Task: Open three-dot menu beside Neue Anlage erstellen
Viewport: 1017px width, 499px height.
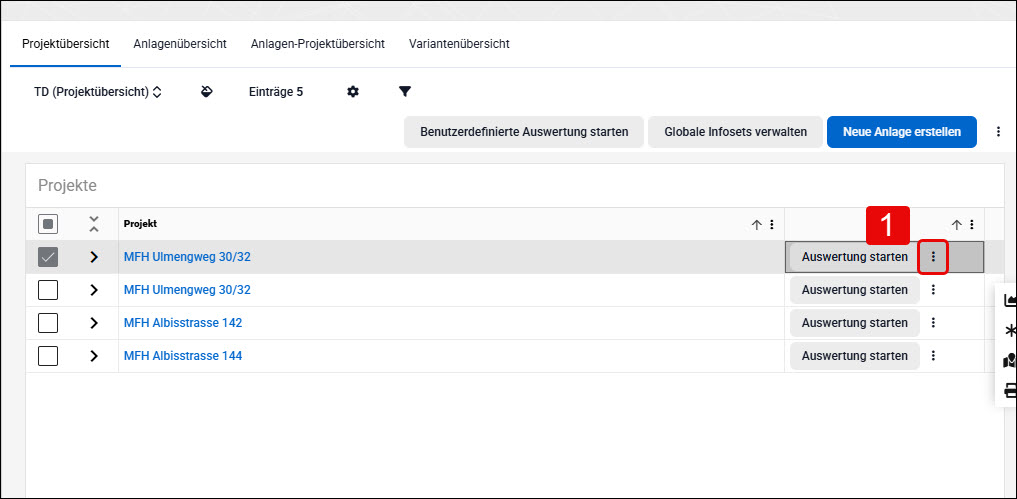Action: tap(999, 132)
